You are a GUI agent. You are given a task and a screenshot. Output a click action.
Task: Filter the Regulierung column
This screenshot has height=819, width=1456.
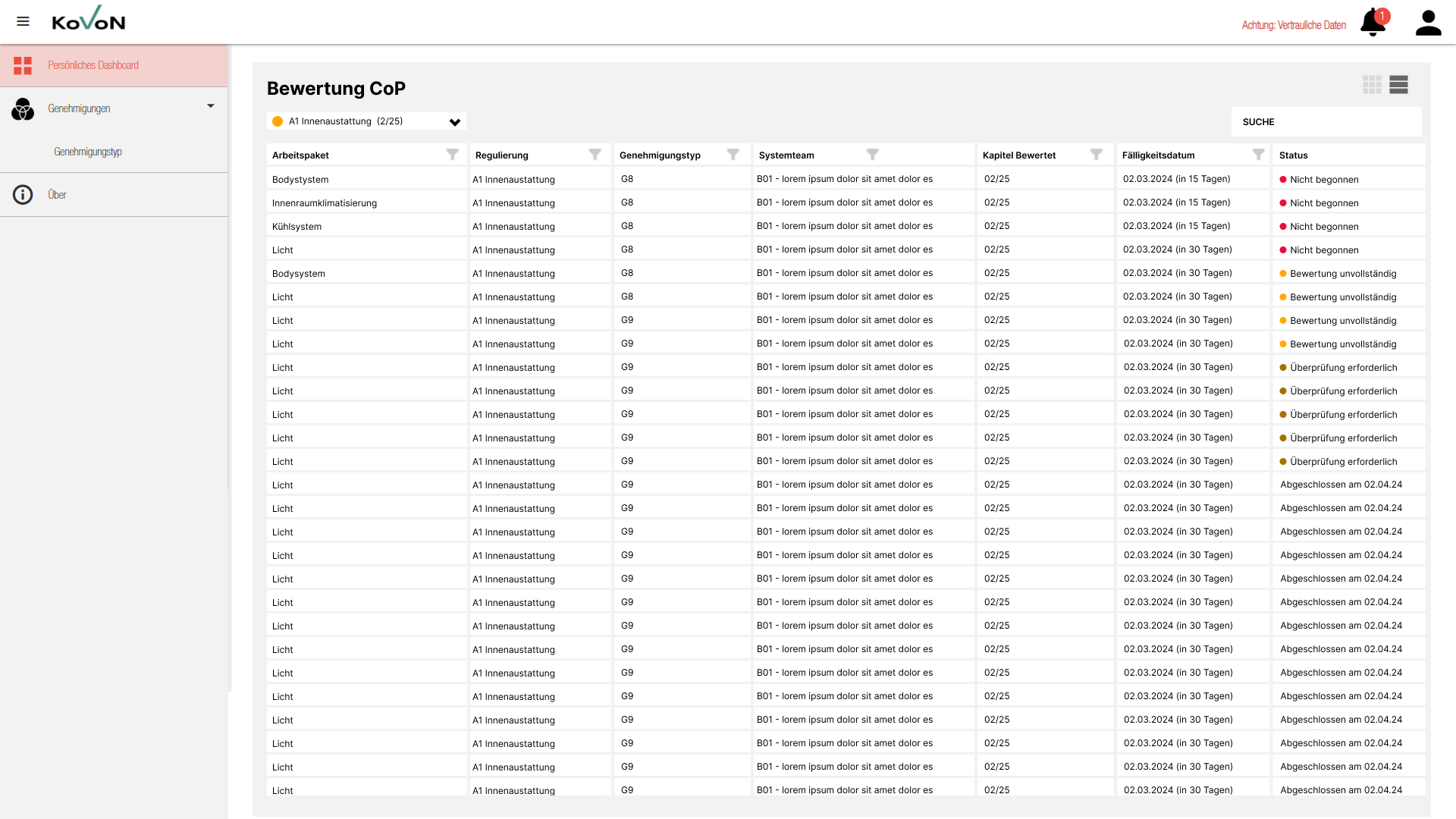coord(595,155)
